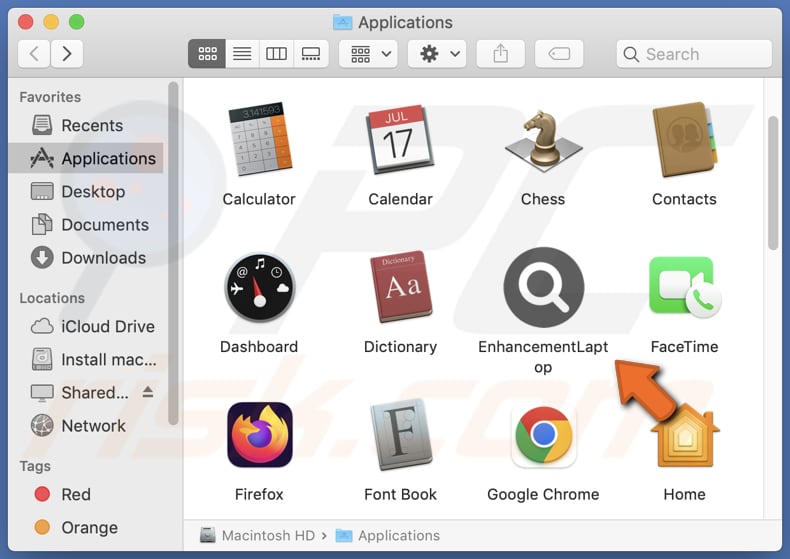The image size is (790, 559).
Task: Eject the Shared… volume
Action: click(x=148, y=392)
